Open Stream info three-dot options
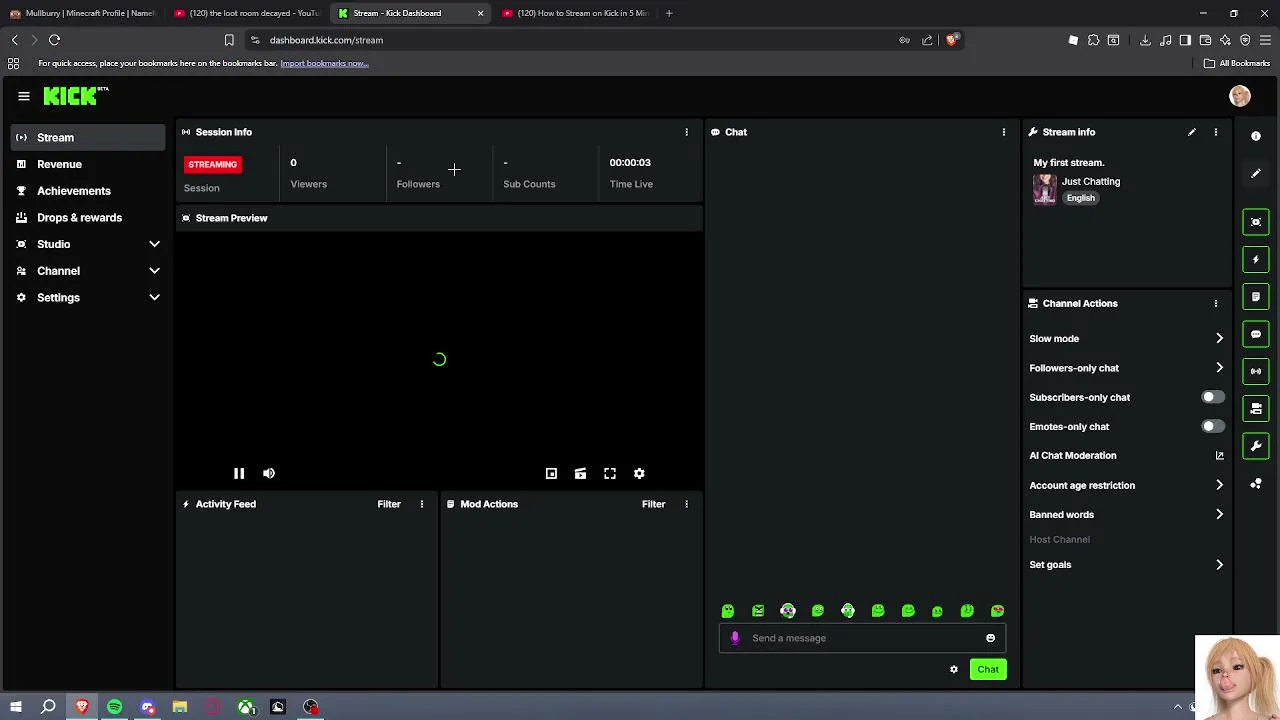This screenshot has height=720, width=1280. tap(1216, 132)
